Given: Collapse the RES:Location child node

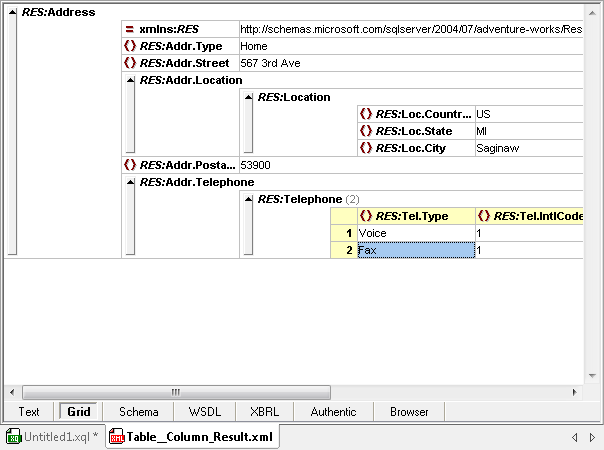Looking at the screenshot, I should pyautogui.click(x=248, y=97).
